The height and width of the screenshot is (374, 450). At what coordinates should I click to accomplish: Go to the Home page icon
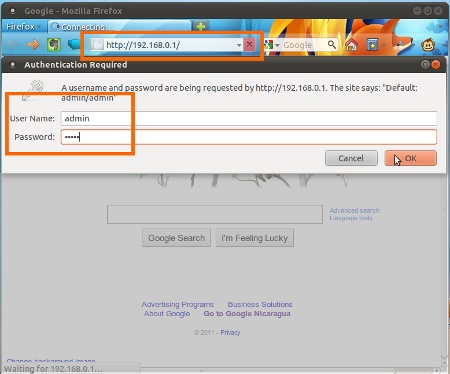(351, 44)
